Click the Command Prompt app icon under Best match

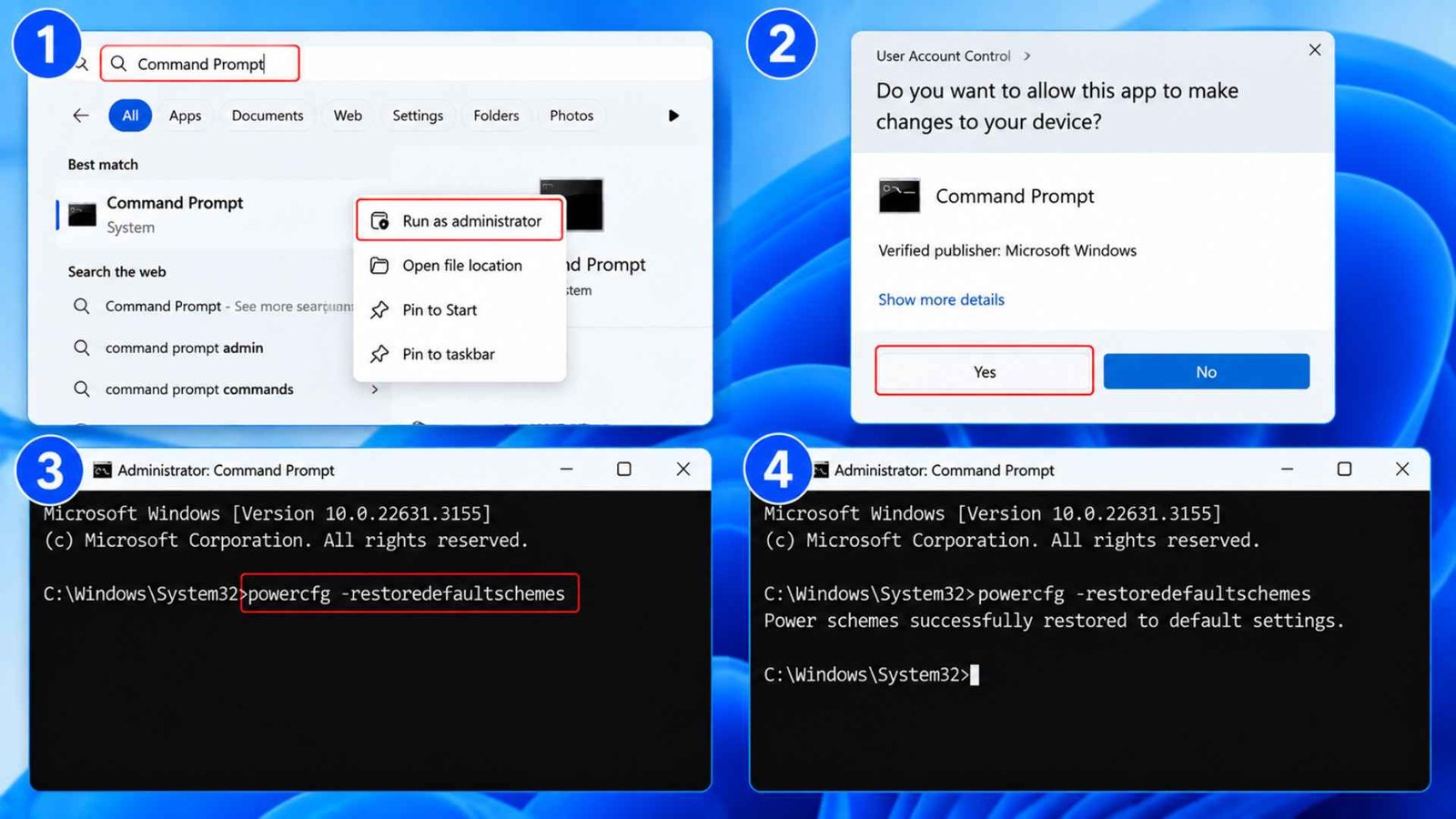coord(82,215)
